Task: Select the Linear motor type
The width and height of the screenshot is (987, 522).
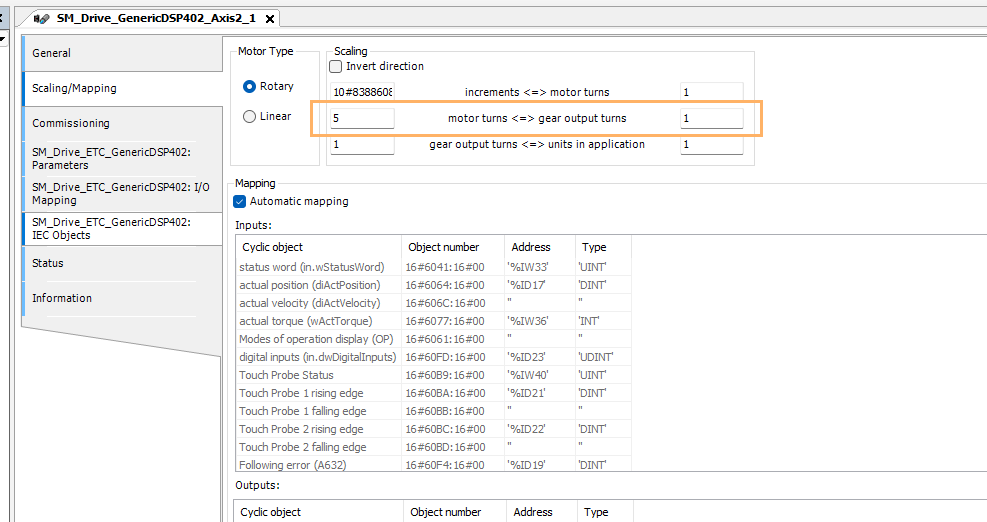Action: pos(250,116)
